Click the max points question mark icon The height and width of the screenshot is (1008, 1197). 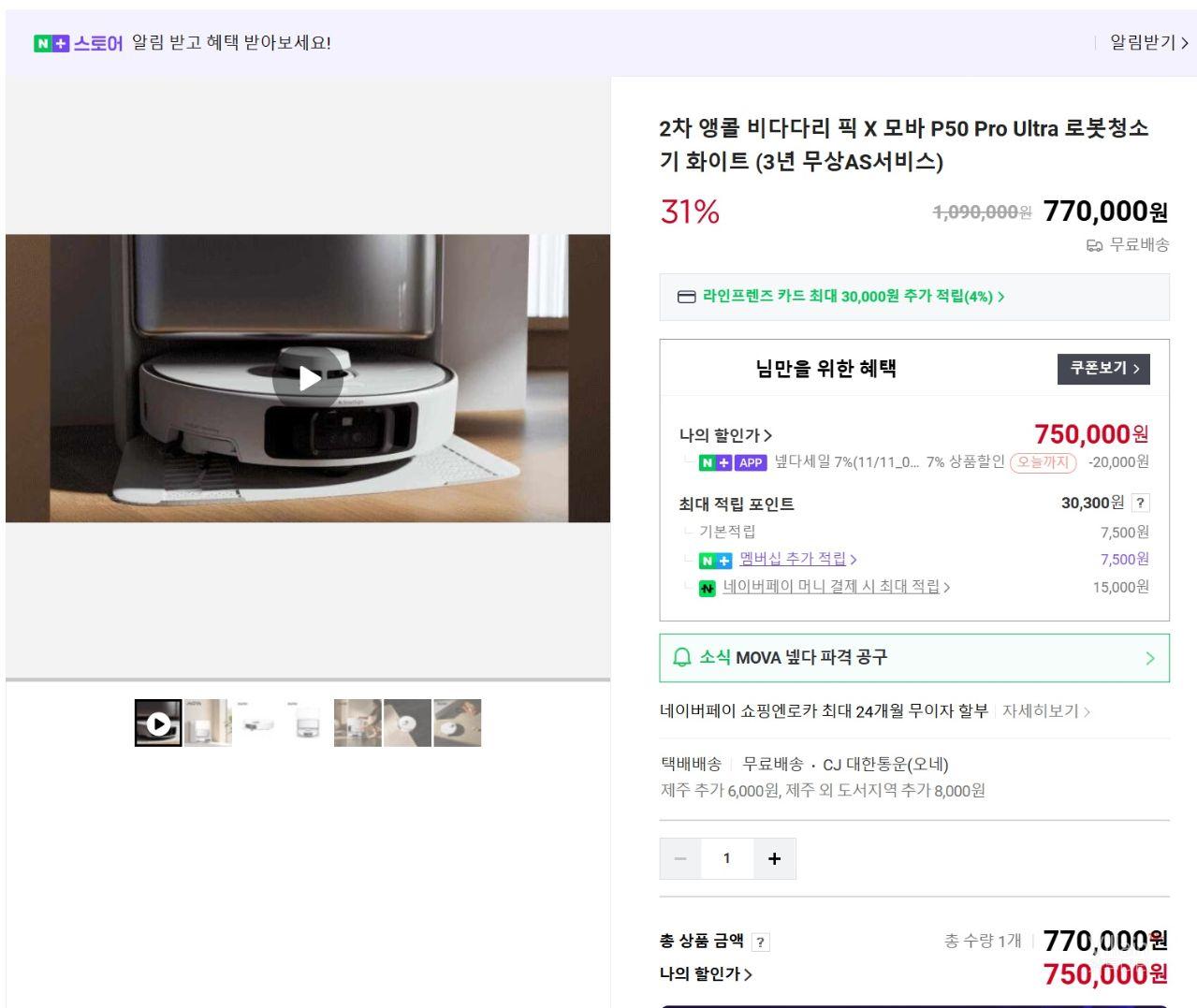1139,504
